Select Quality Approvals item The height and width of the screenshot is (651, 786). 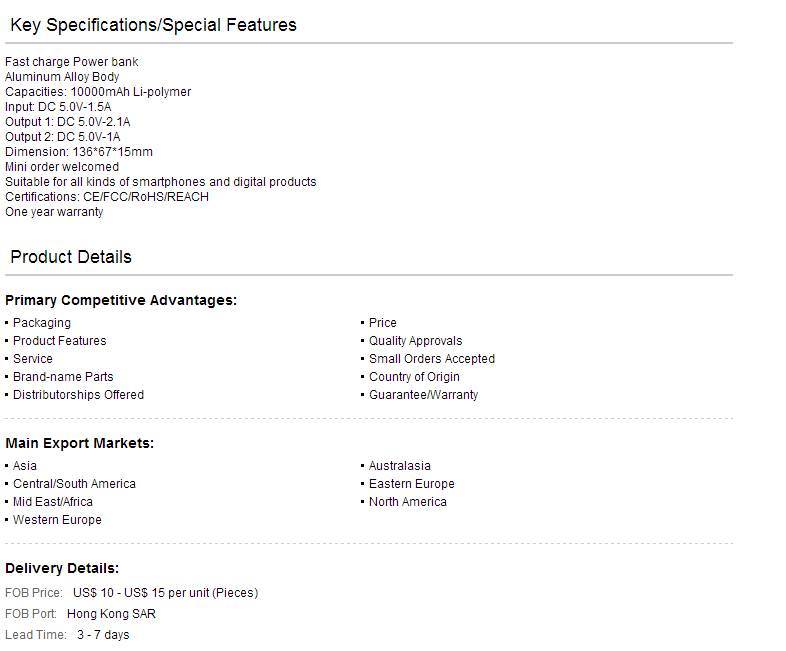point(416,341)
